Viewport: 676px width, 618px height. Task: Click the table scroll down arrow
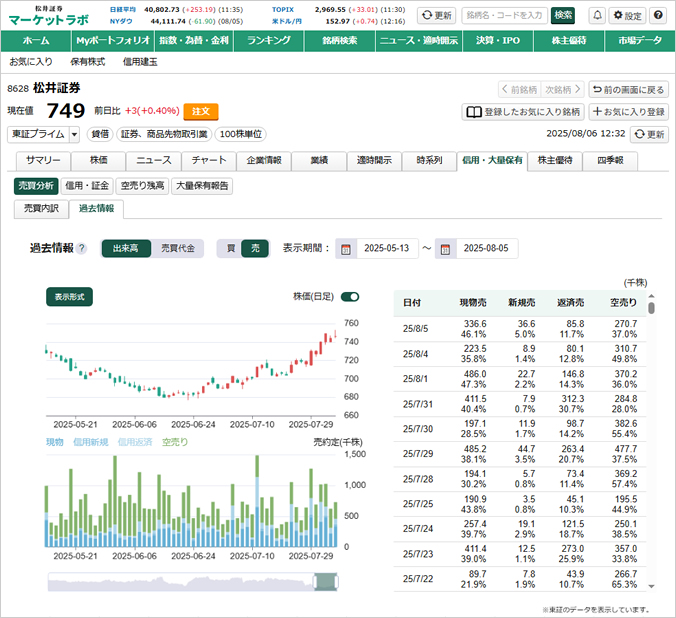coord(651,586)
